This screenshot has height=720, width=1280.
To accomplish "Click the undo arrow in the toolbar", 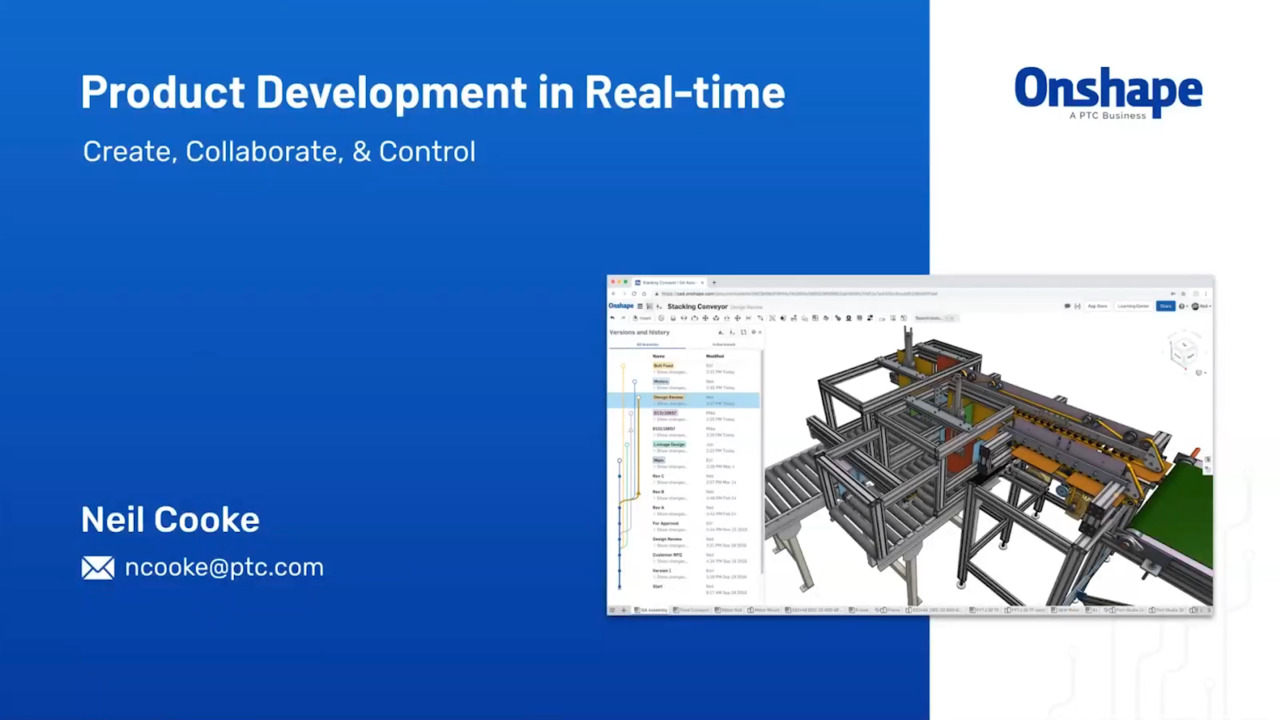I will pyautogui.click(x=612, y=318).
